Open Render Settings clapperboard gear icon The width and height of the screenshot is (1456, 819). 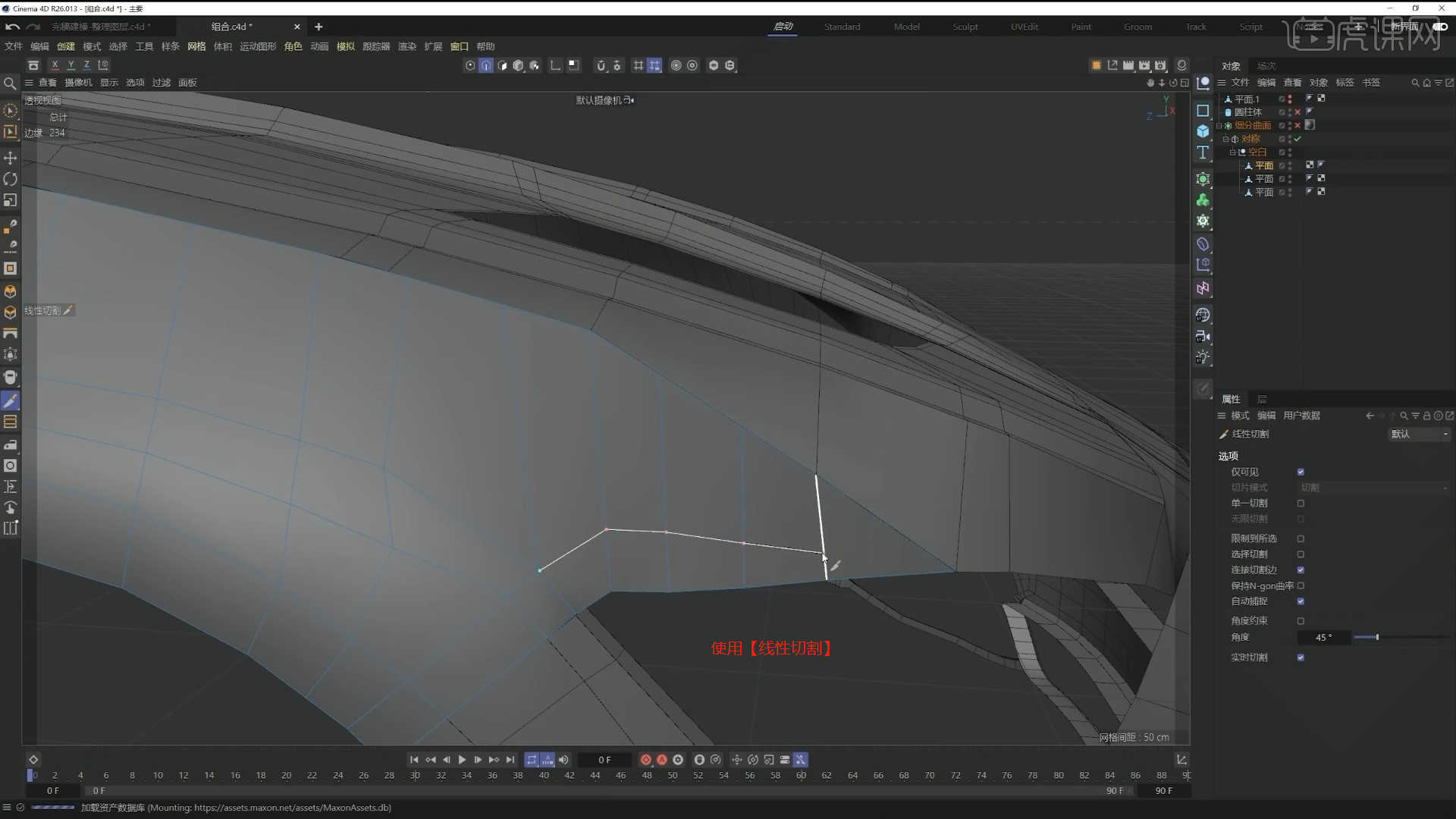coord(1160,66)
